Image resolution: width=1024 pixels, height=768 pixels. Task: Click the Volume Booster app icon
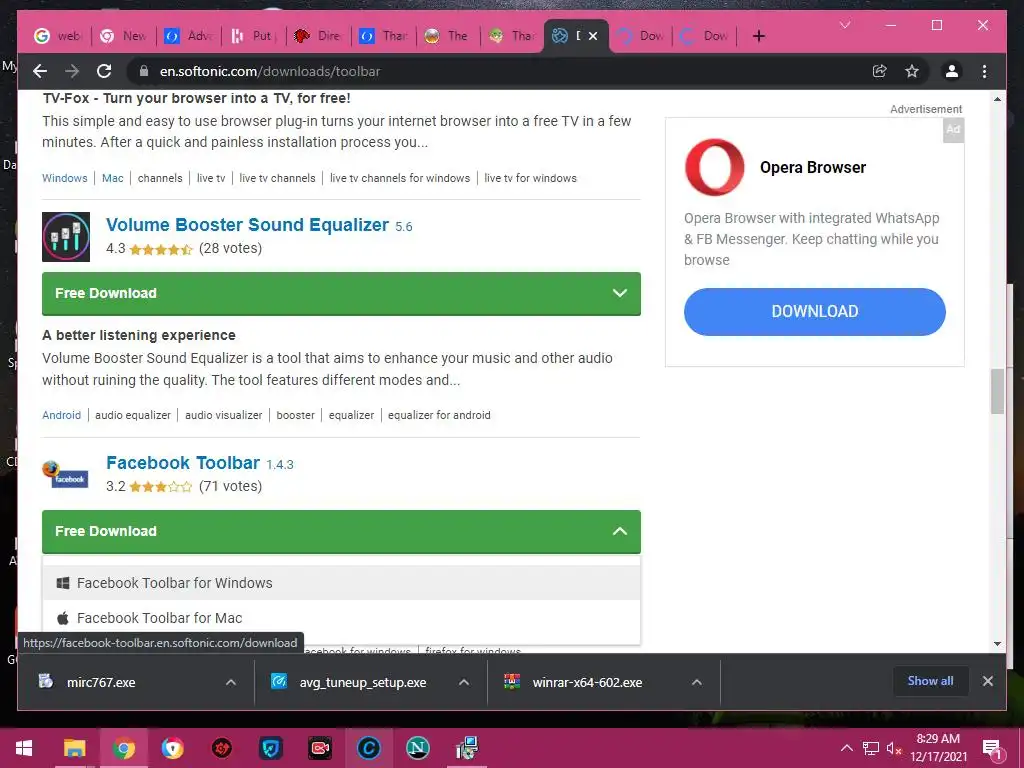click(66, 236)
